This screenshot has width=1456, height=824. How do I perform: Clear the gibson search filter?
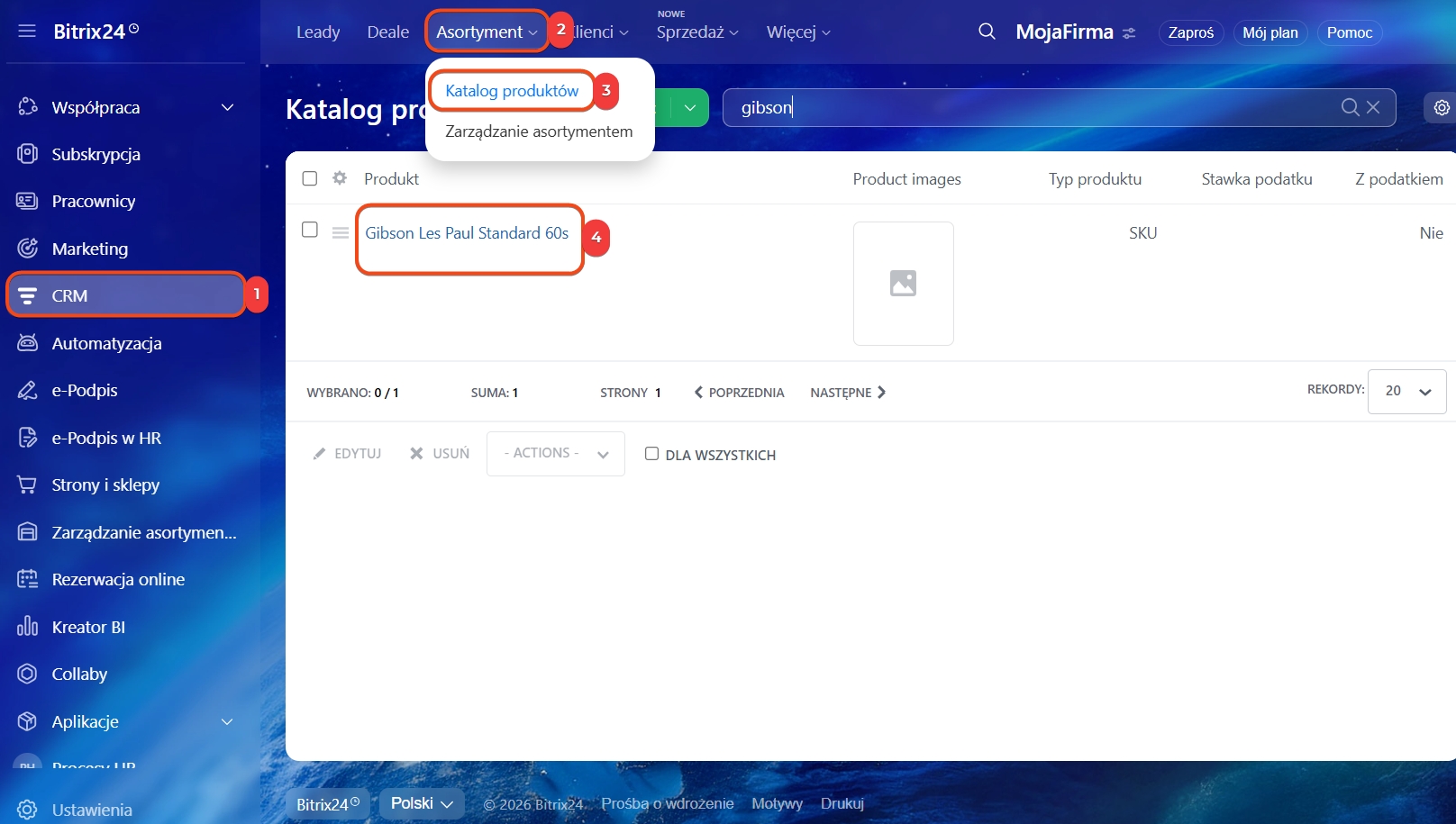coord(1373,107)
